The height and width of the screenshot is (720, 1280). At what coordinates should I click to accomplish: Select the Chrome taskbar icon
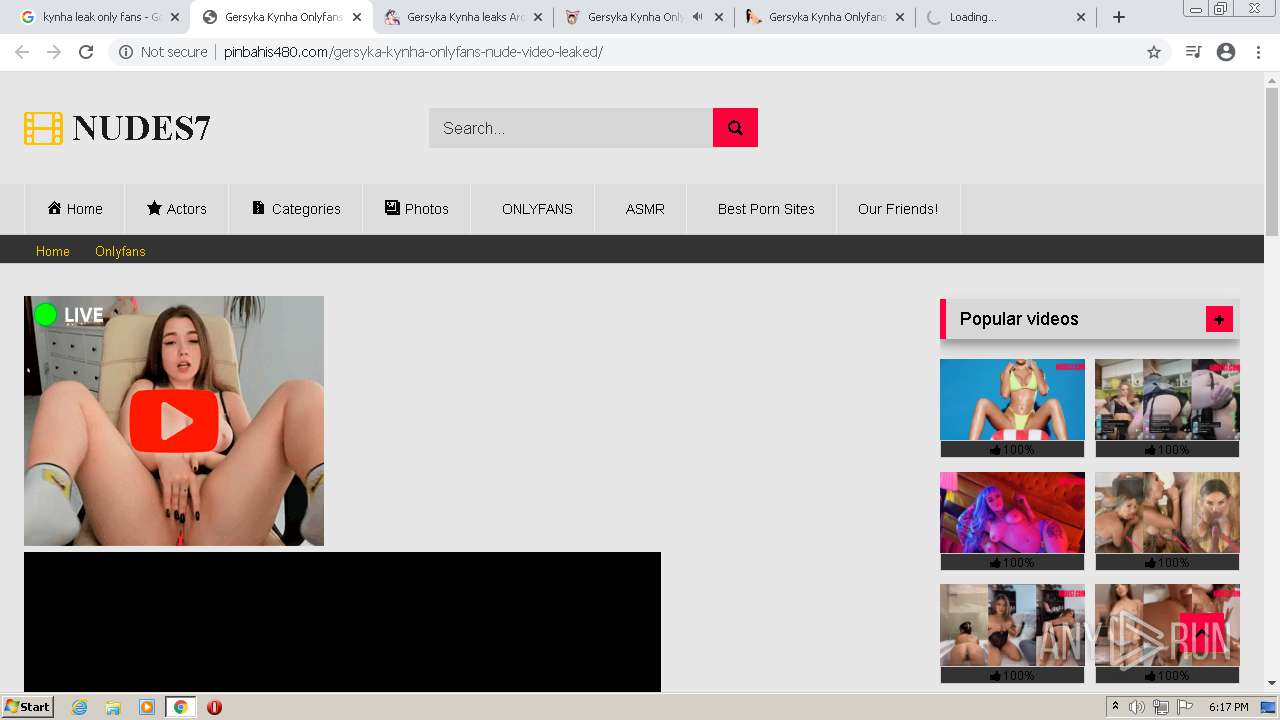180,707
